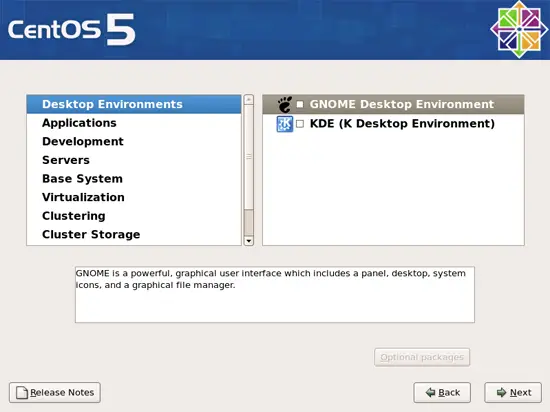Select the Clustering category
This screenshot has width=550, height=412.
tap(134, 216)
